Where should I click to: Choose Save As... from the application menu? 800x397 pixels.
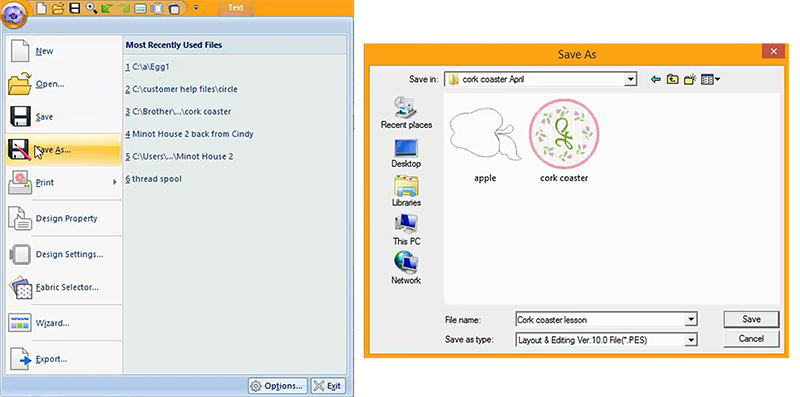(x=63, y=150)
